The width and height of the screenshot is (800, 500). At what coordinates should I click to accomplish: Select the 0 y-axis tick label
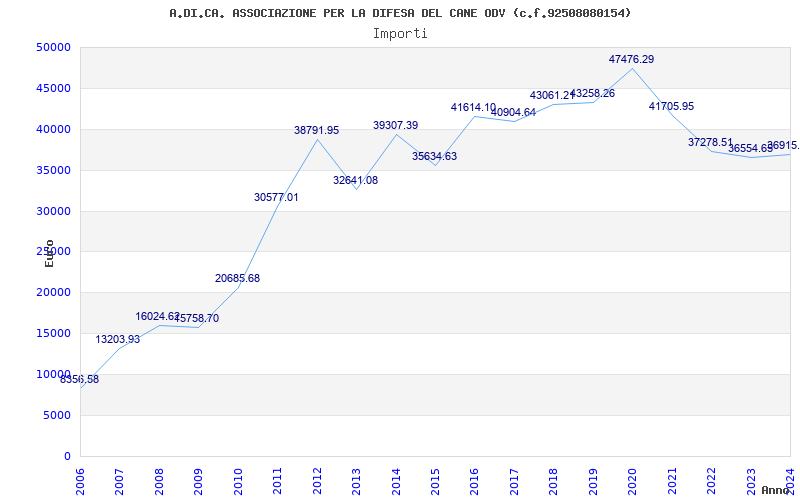(67, 456)
